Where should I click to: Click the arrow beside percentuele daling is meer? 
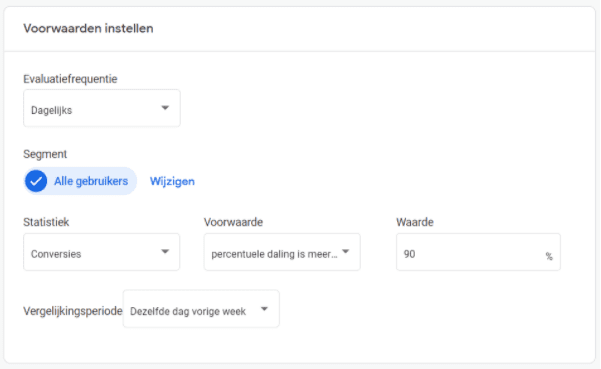coord(346,252)
